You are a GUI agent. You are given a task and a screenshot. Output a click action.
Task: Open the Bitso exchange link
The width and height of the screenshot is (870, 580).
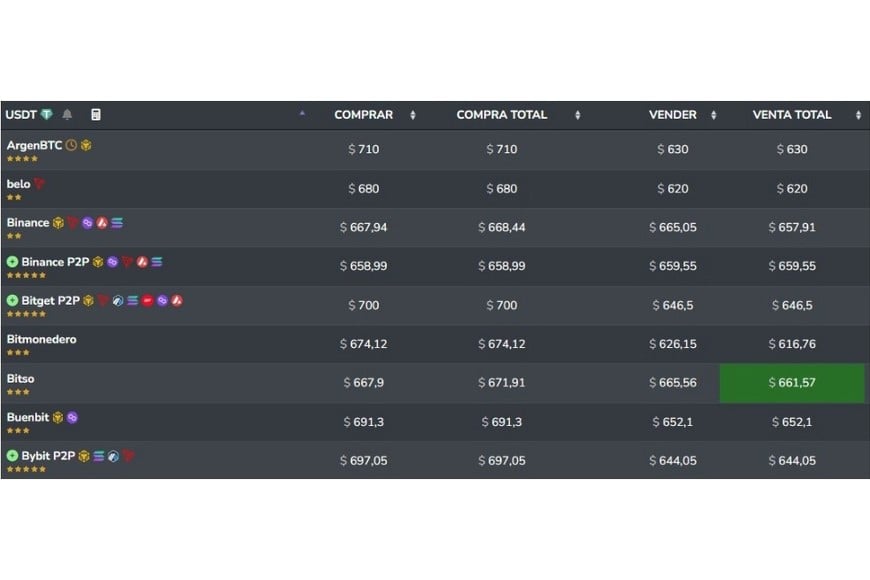point(21,379)
